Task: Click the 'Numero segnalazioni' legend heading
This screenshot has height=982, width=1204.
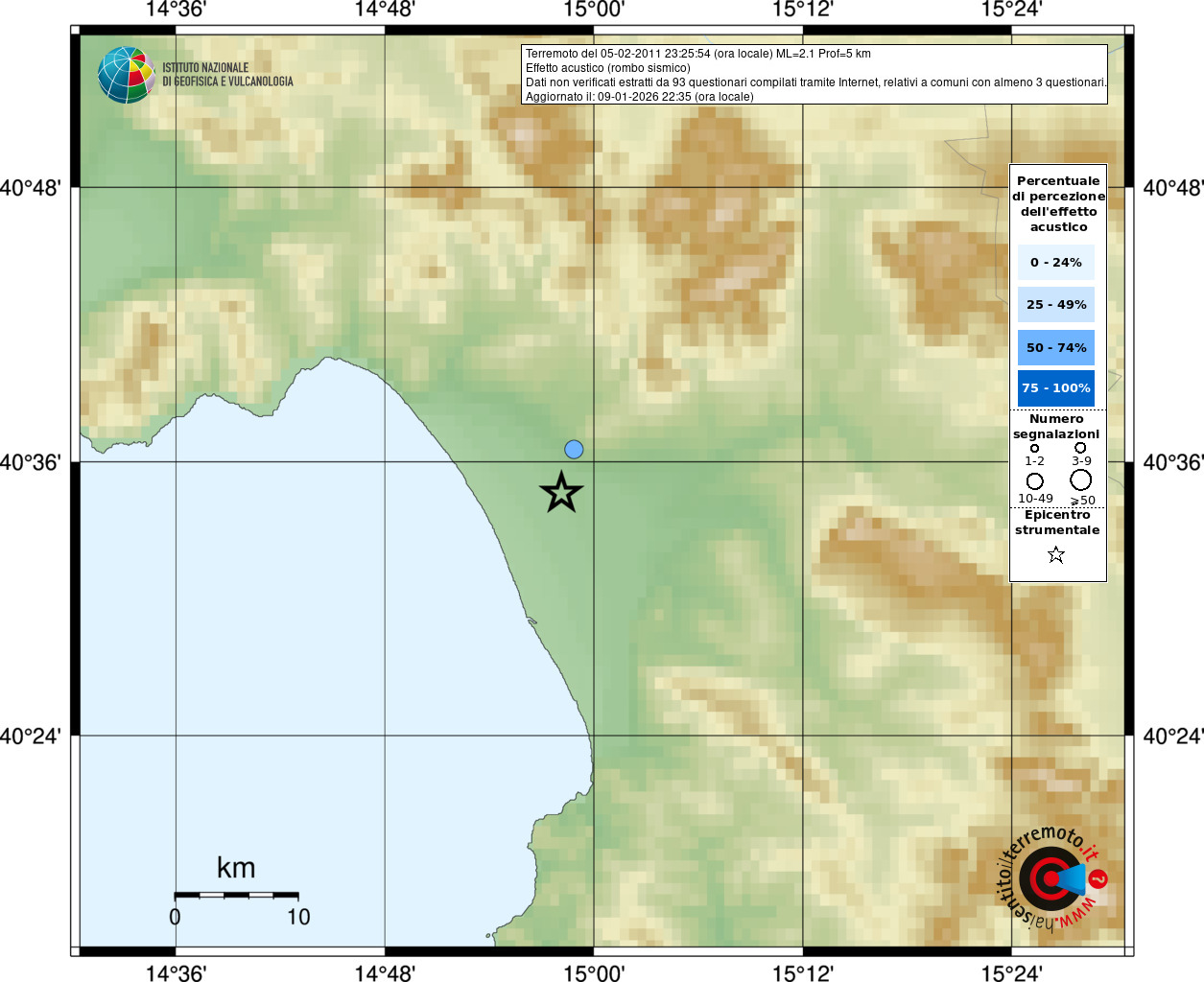Action: click(x=1056, y=427)
